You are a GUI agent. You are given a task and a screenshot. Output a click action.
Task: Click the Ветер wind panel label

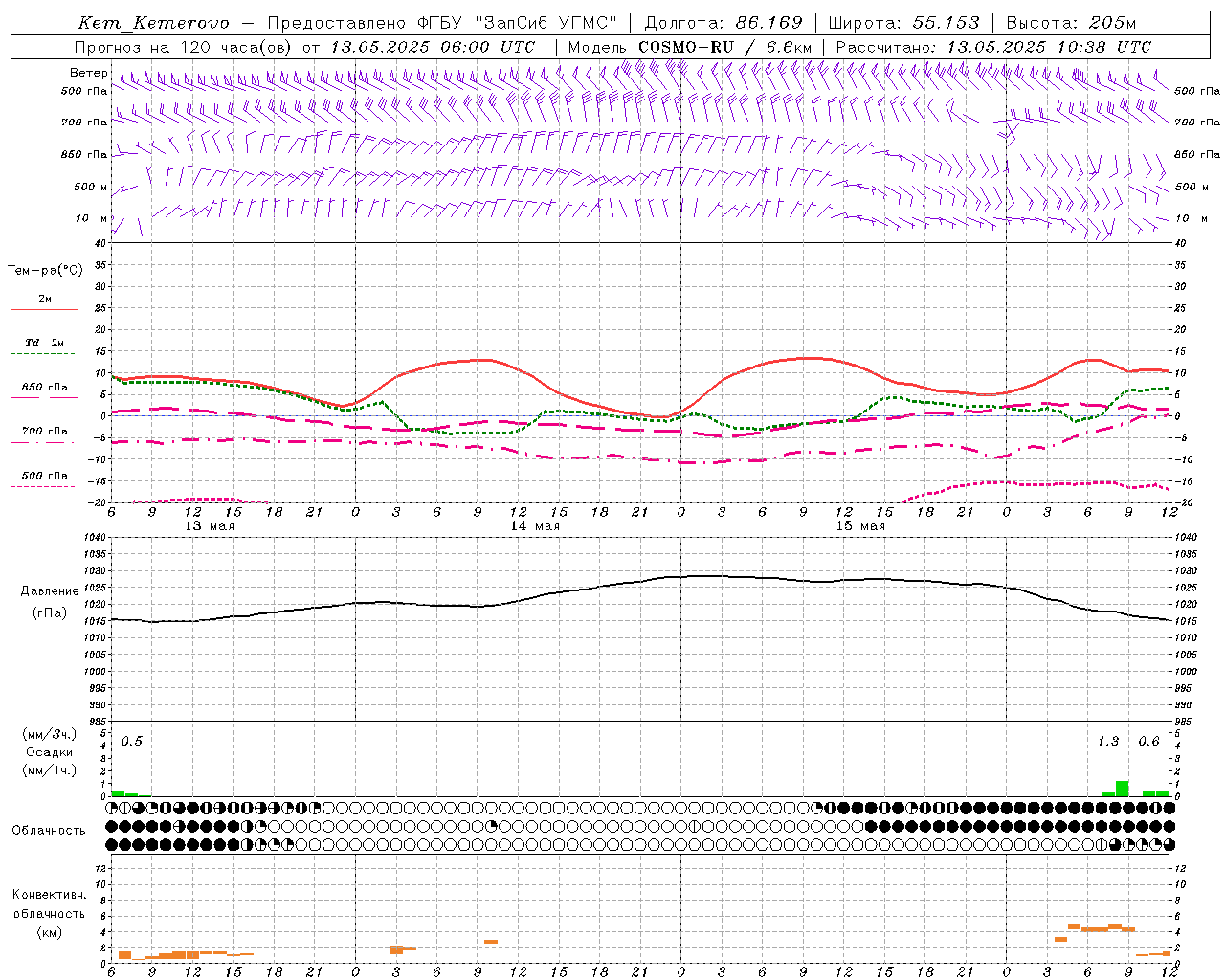[88, 73]
